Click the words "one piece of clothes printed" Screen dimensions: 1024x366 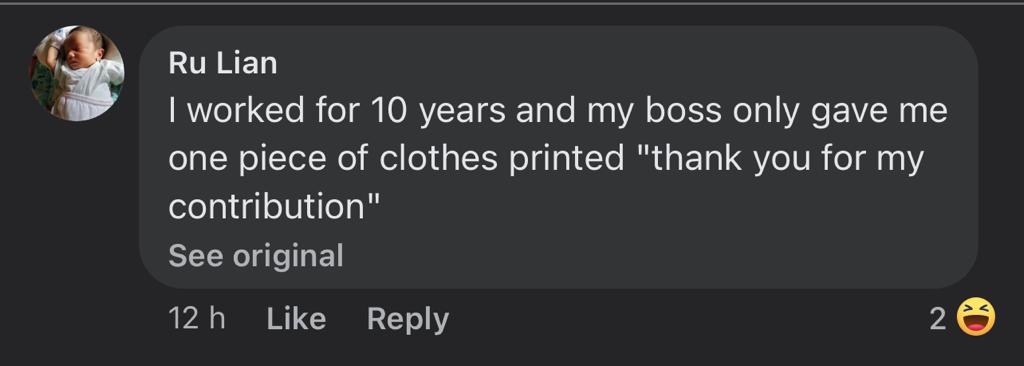point(396,160)
